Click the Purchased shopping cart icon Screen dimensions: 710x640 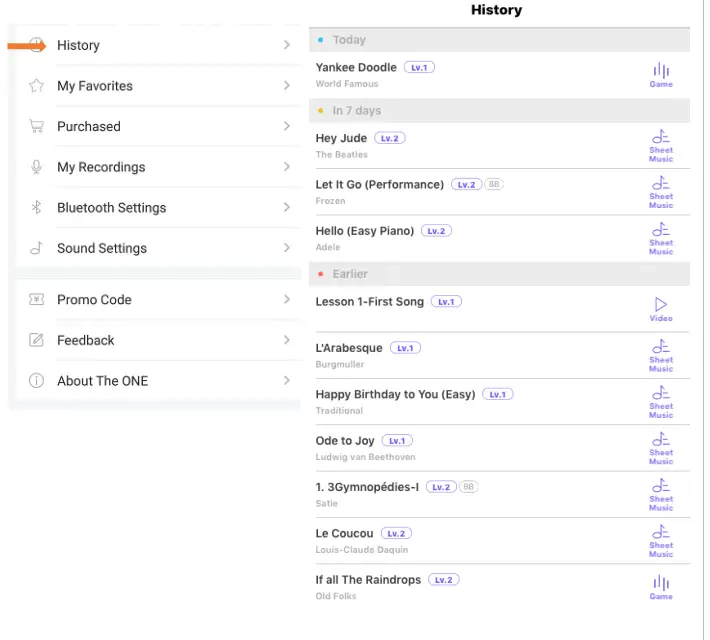(x=37, y=127)
